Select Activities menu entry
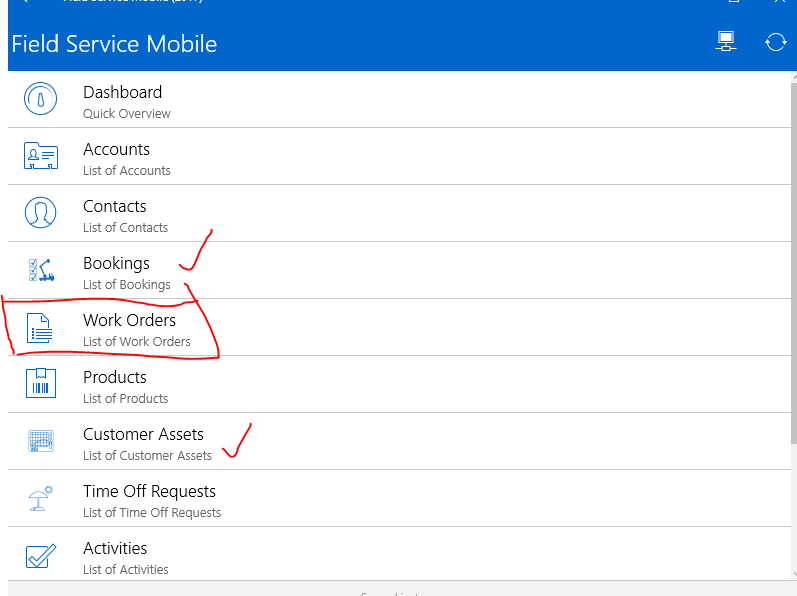 point(400,554)
